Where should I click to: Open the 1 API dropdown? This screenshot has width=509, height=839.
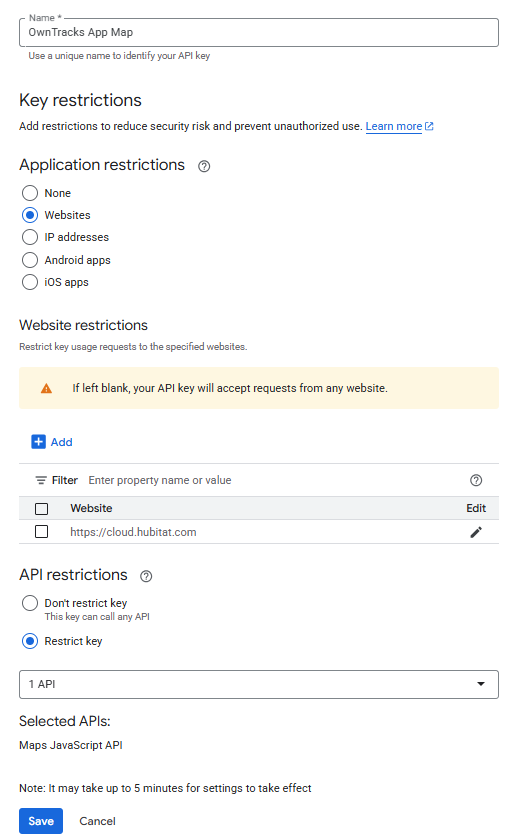[x=259, y=684]
